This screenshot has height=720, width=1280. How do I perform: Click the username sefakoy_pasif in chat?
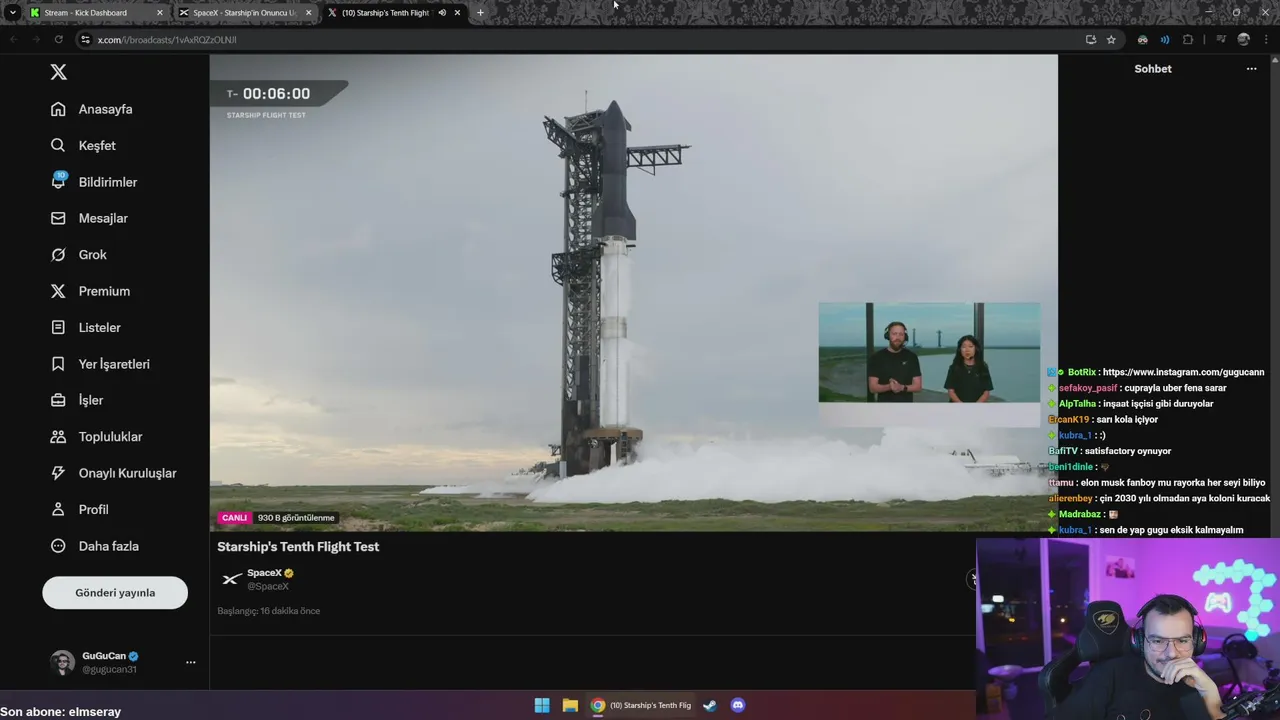point(1088,388)
